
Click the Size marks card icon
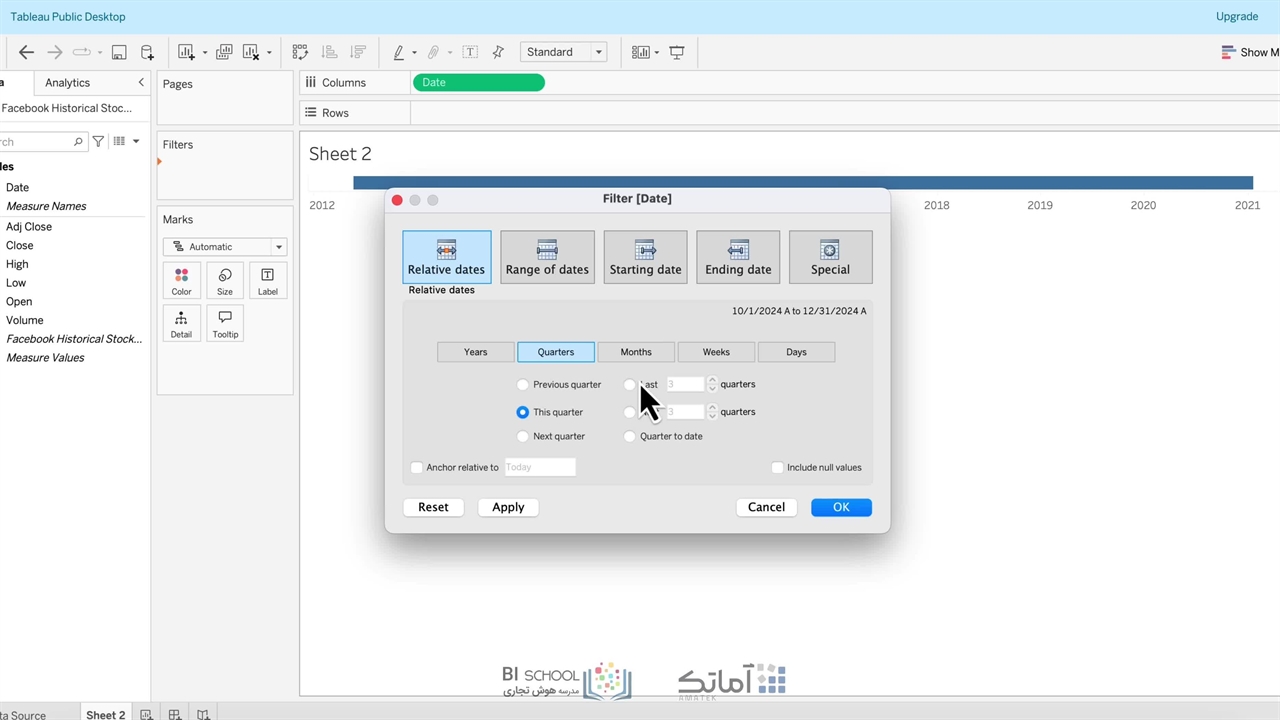pyautogui.click(x=225, y=280)
